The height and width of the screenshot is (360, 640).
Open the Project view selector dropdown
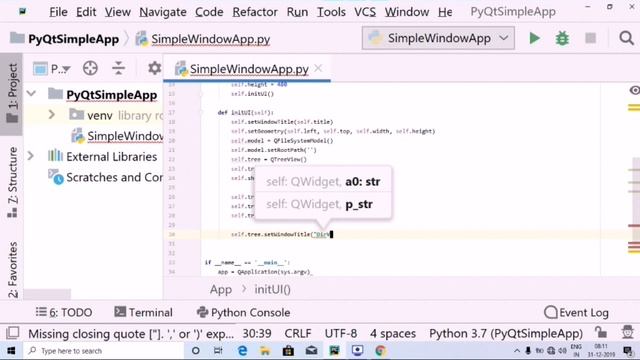click(x=52, y=69)
